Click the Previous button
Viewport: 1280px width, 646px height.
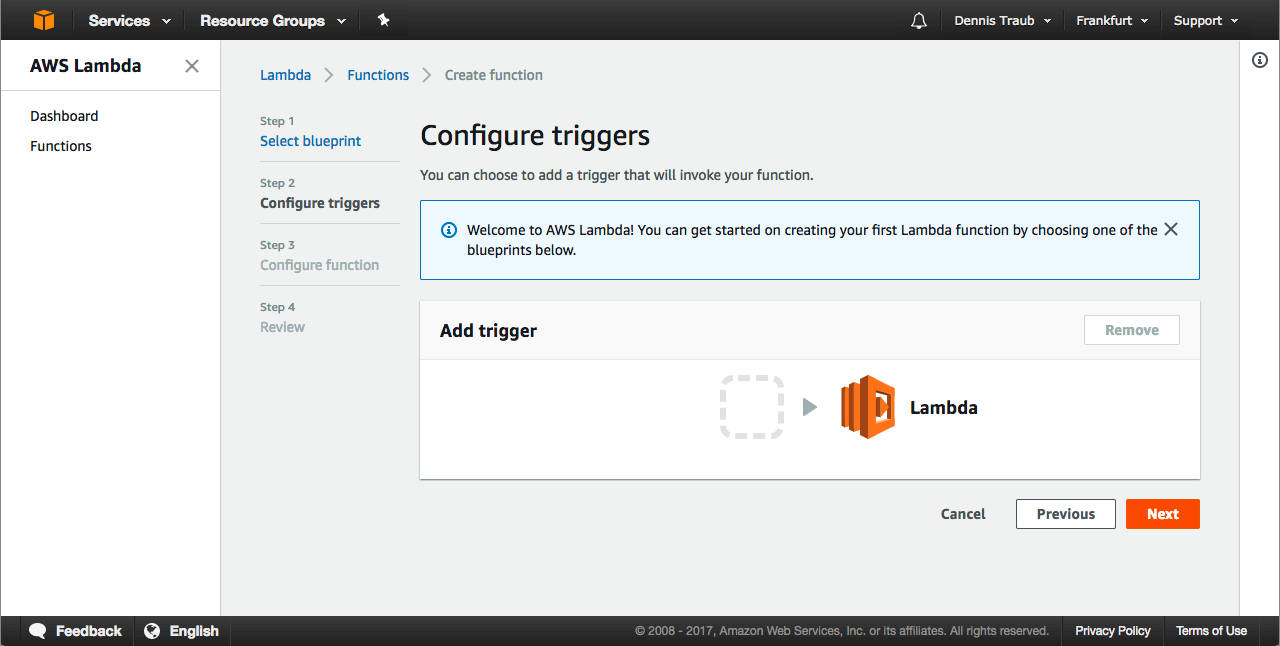(x=1065, y=514)
